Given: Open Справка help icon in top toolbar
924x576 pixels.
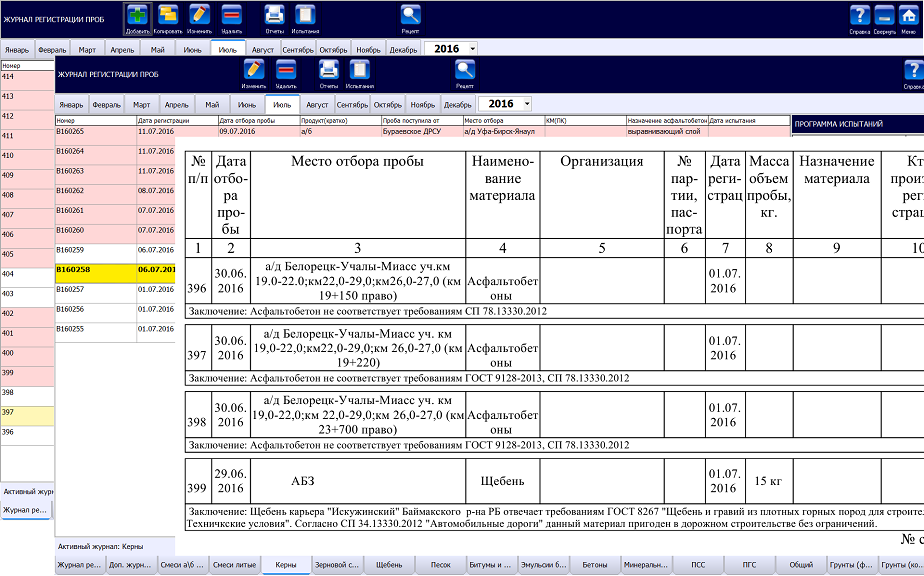Looking at the screenshot, I should 858,16.
